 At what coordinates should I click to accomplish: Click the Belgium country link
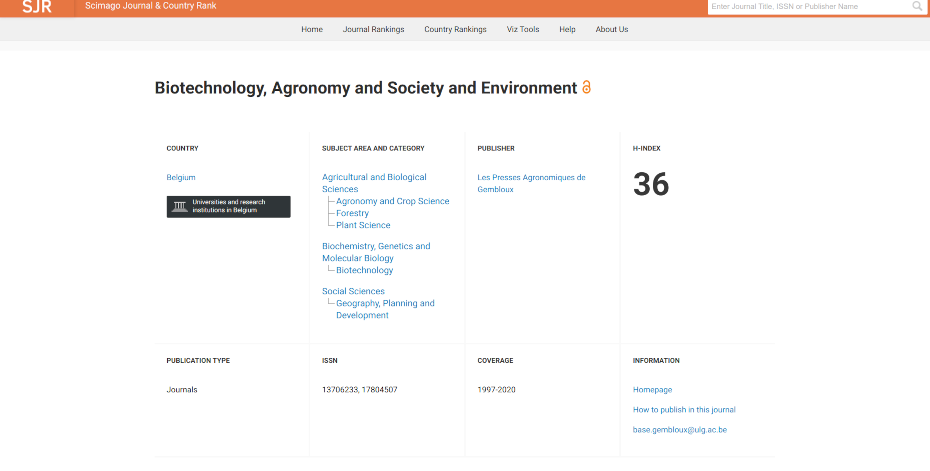181,177
